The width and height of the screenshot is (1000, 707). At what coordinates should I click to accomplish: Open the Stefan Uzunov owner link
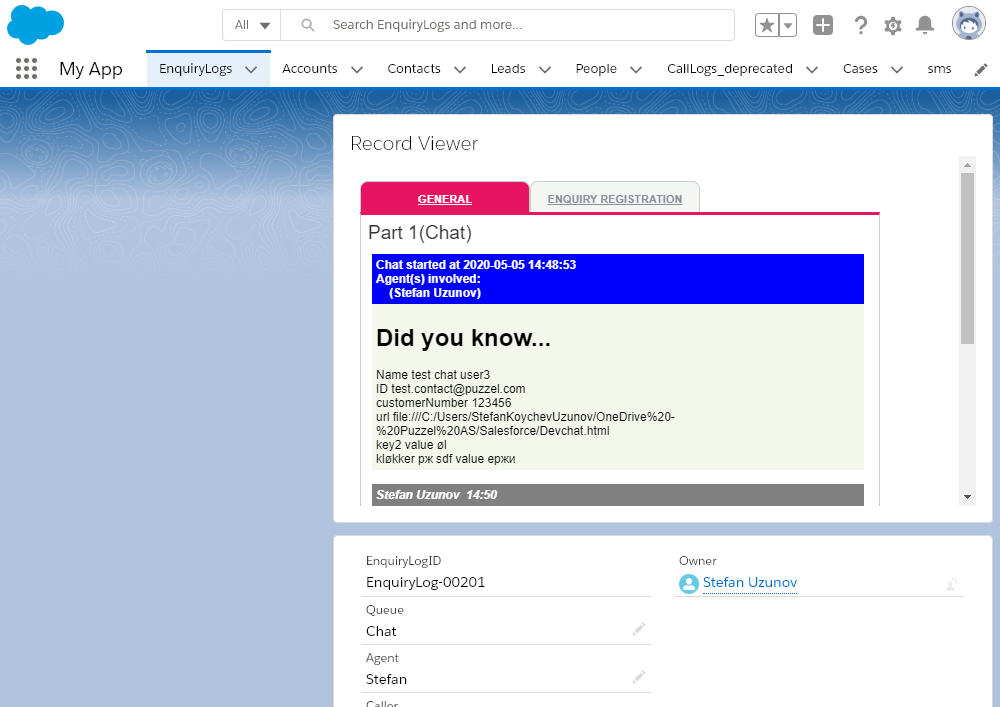749,583
